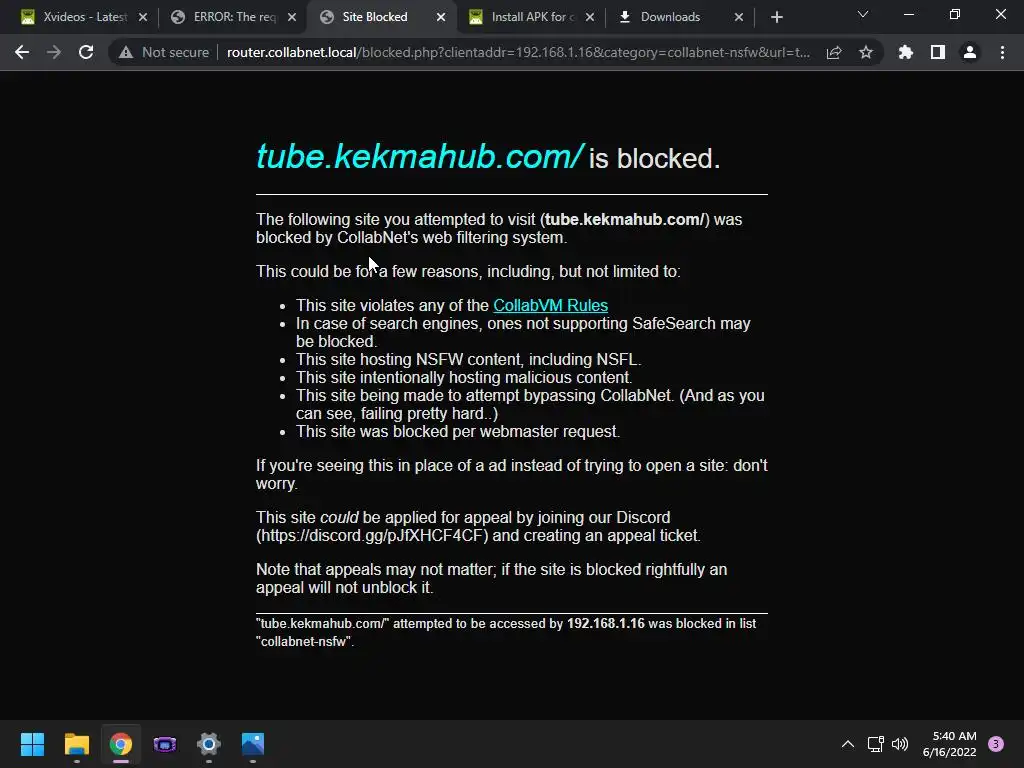Close the Site Blocked tab

tap(441, 17)
